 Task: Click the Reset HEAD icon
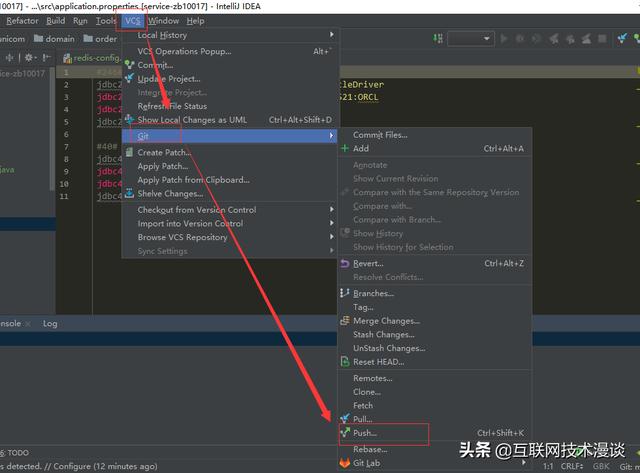tap(345, 362)
